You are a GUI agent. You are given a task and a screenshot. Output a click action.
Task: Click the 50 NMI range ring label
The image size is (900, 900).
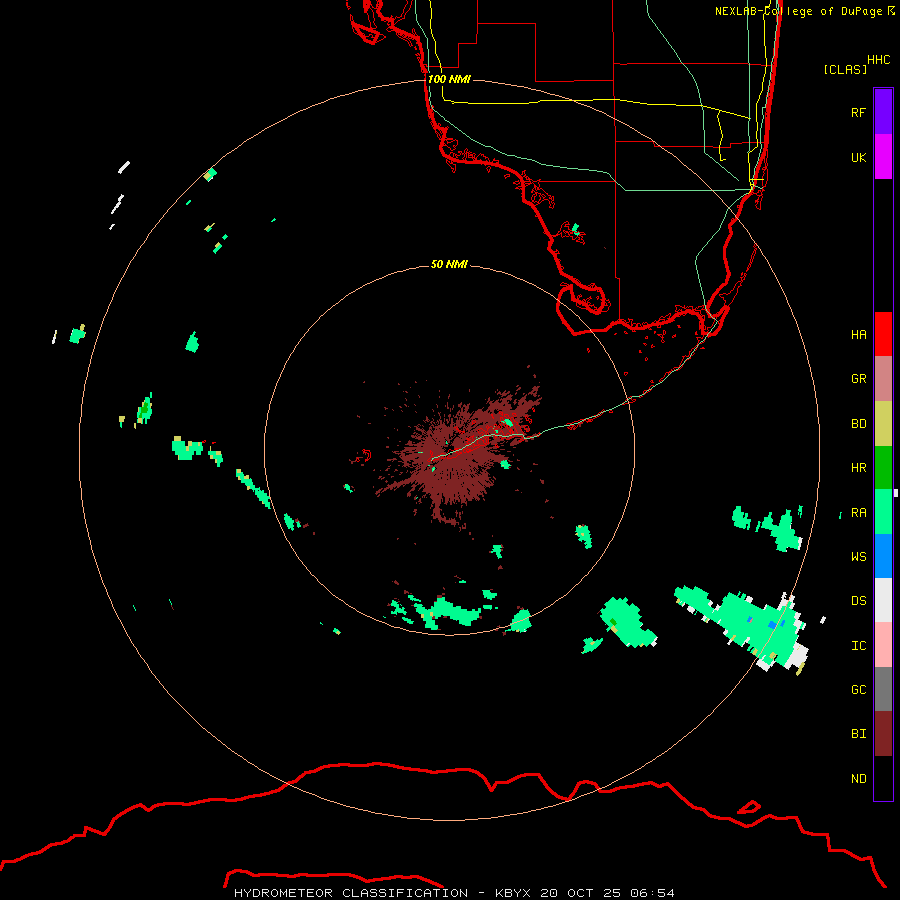pyautogui.click(x=449, y=264)
